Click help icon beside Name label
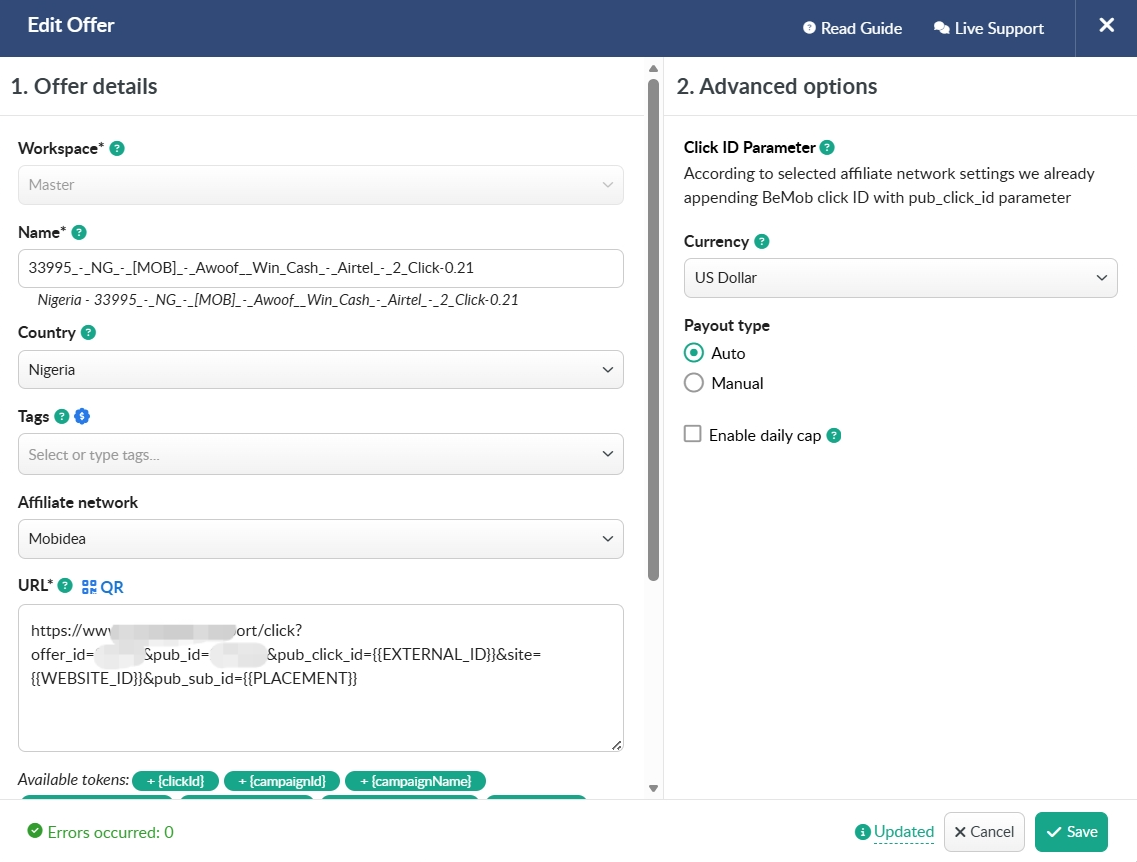The image size is (1137, 862). tap(79, 232)
